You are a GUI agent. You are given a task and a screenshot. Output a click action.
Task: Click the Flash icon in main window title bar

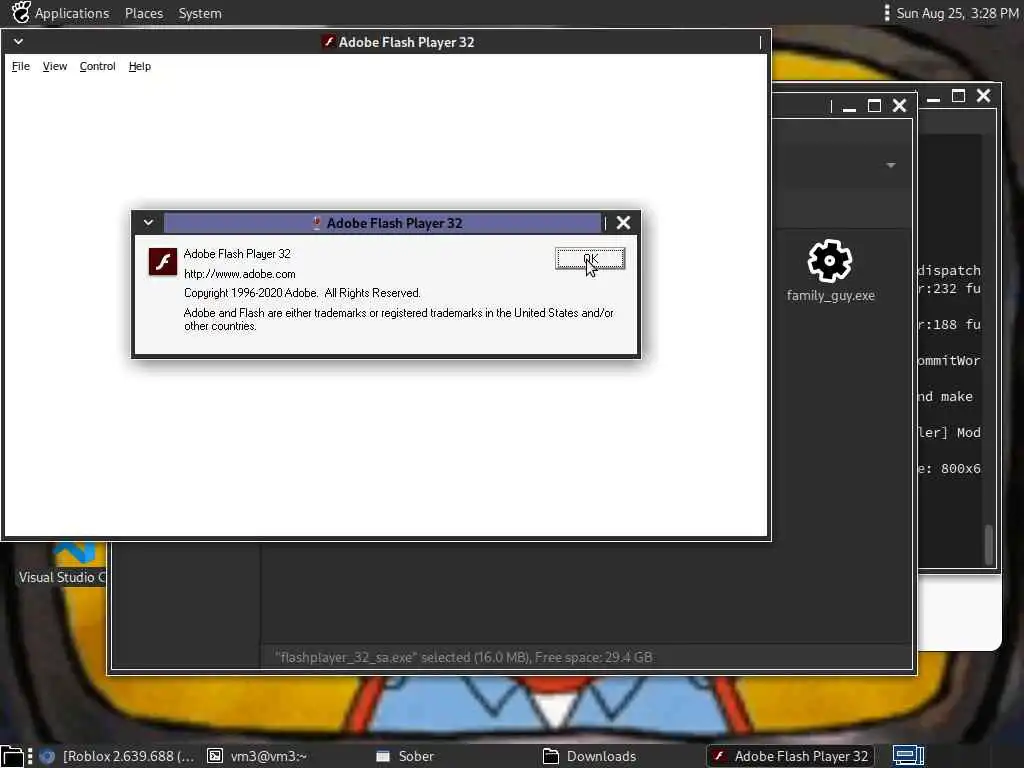[x=328, y=42]
